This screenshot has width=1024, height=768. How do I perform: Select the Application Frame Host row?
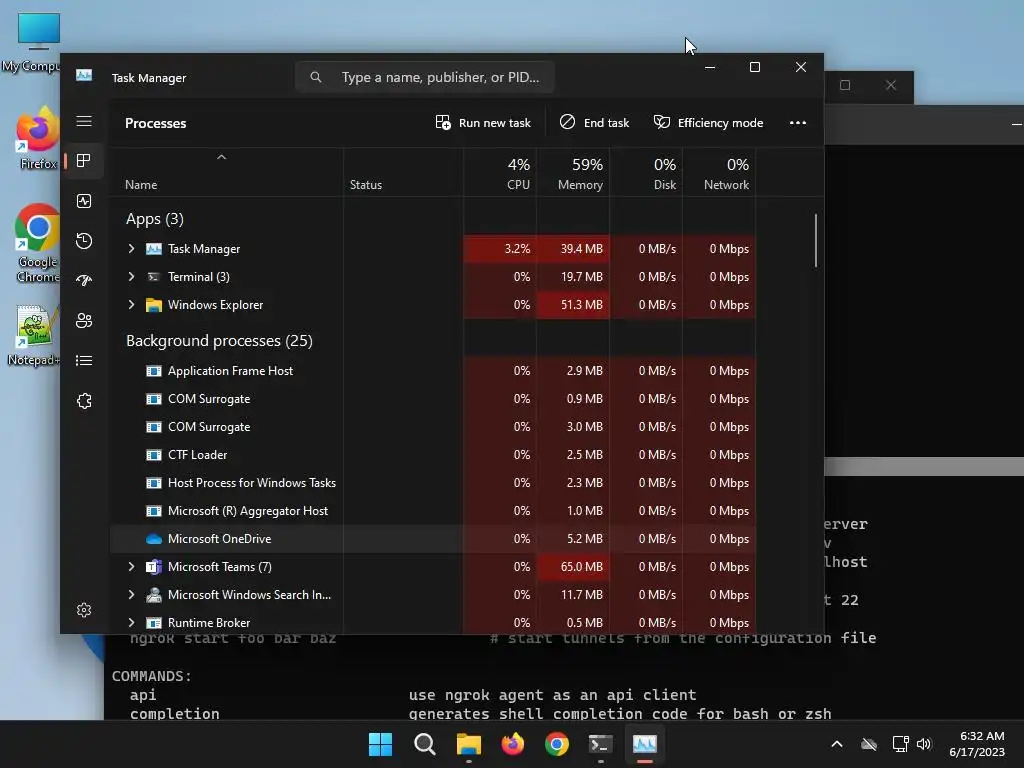(x=433, y=371)
